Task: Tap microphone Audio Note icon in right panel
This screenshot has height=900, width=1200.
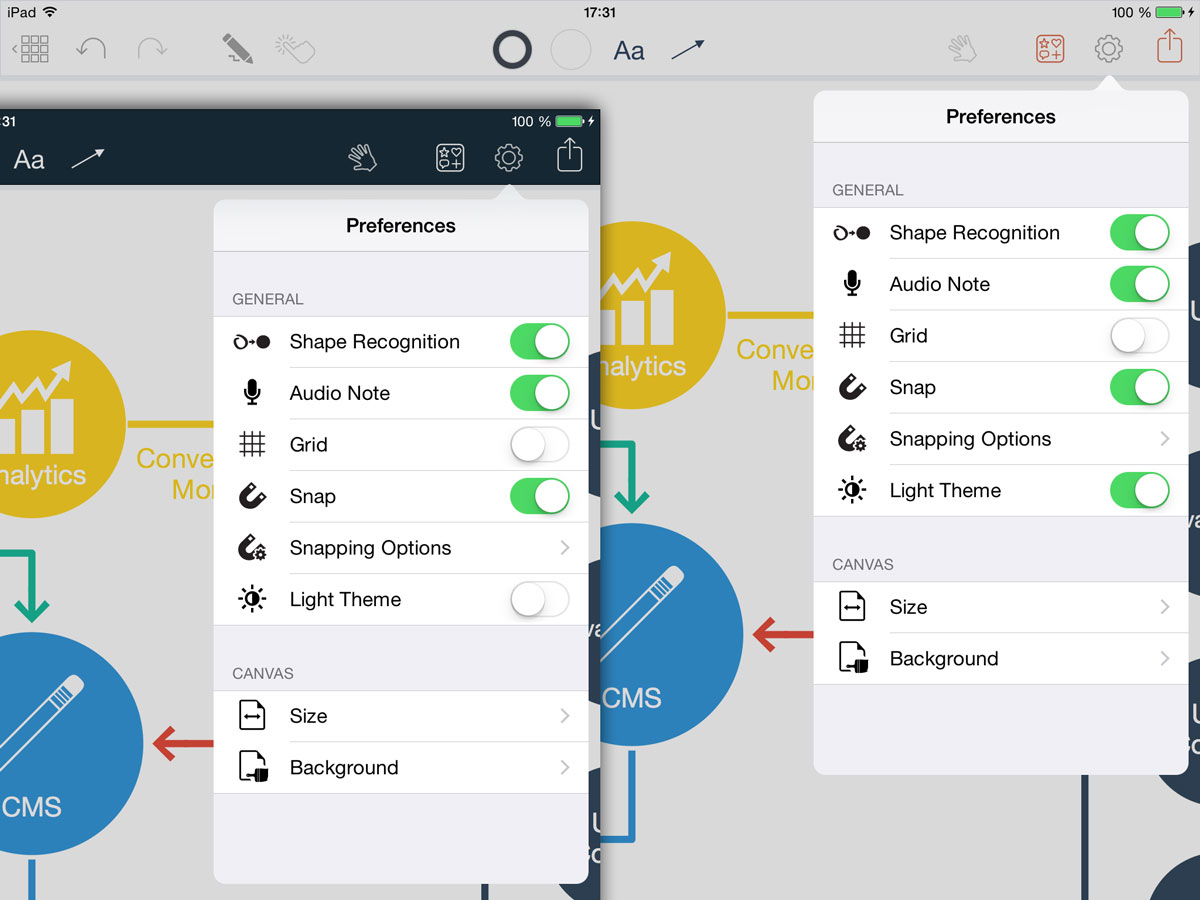Action: click(852, 284)
